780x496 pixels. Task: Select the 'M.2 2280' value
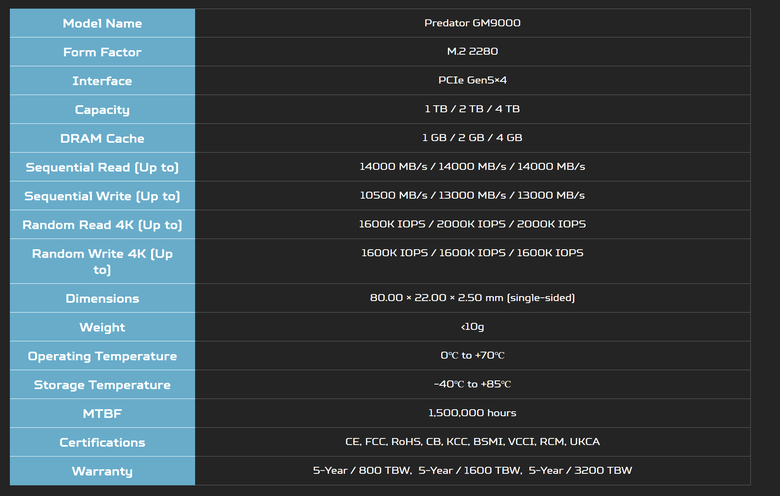point(472,51)
